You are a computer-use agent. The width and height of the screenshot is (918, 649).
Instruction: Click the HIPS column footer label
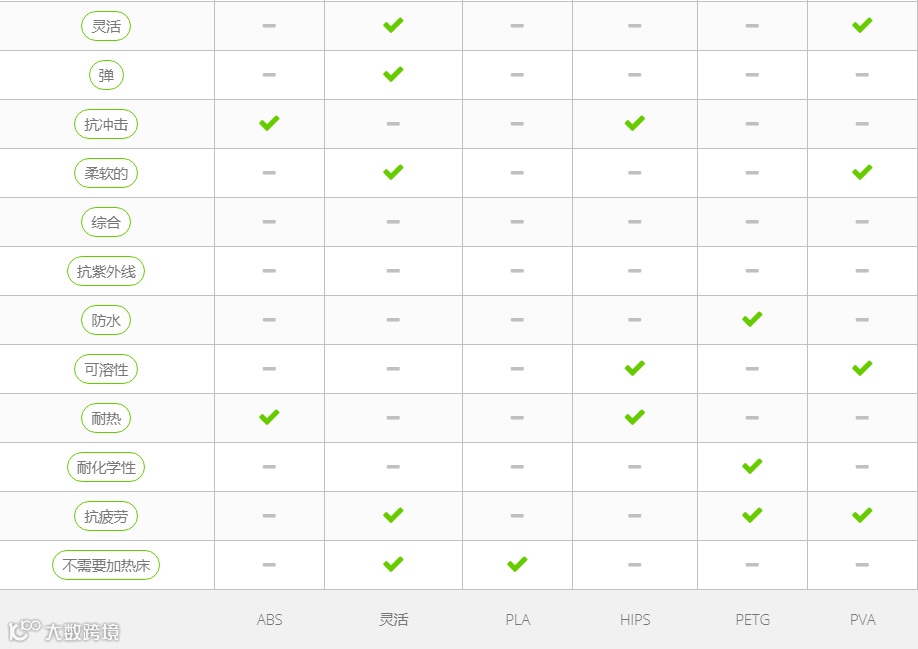[635, 620]
